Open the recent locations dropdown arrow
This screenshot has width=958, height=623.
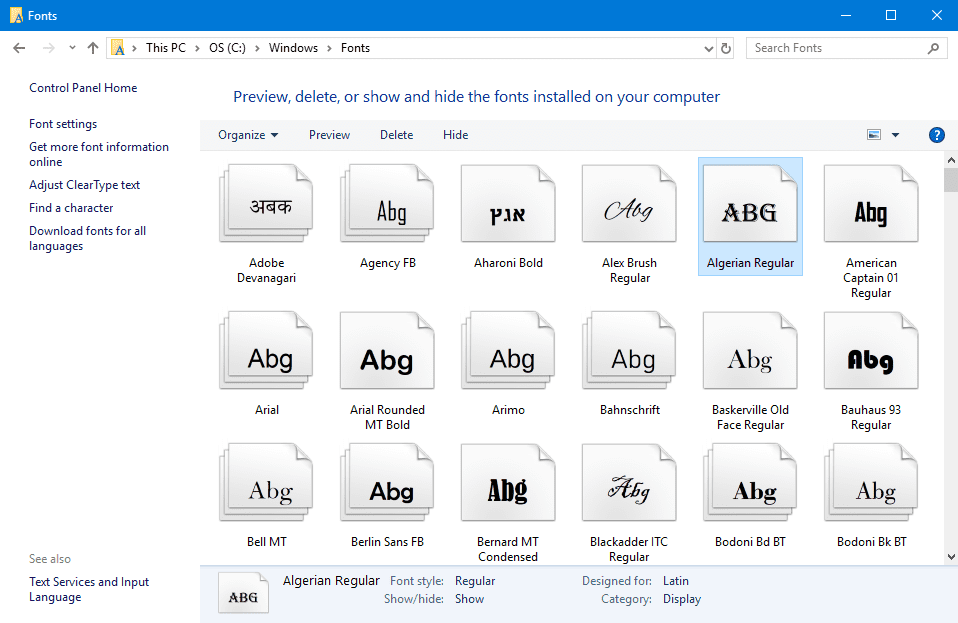pos(72,48)
